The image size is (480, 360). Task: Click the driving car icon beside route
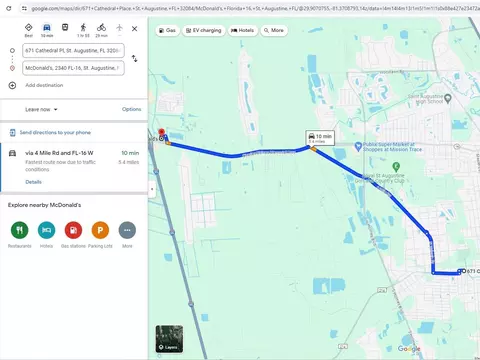12,153
